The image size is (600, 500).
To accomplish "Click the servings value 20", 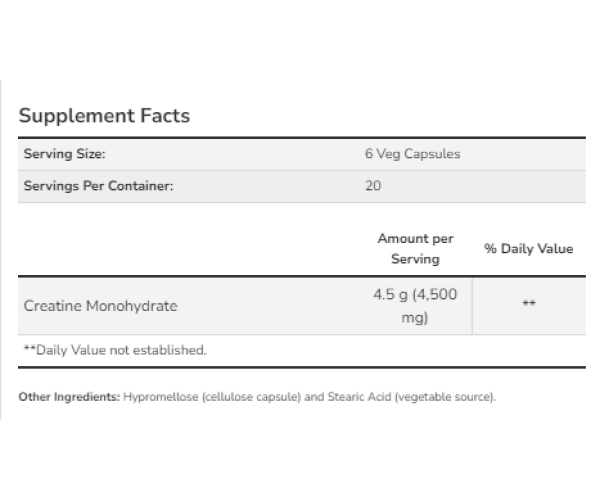I will [x=374, y=186].
